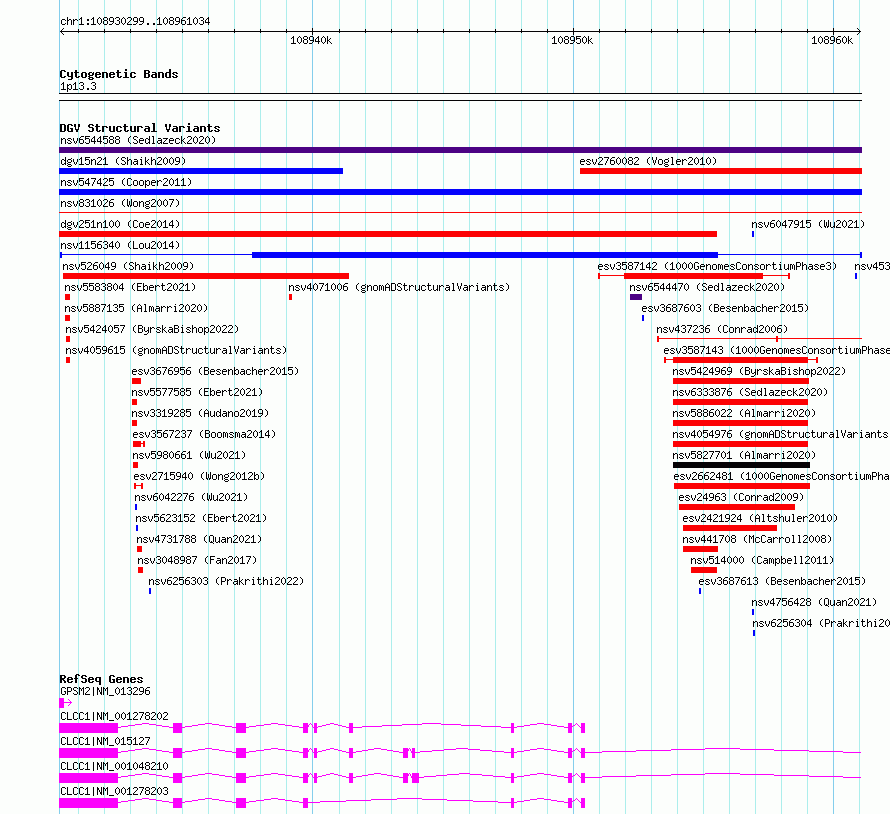Click esv3567237 (Boomsma2014) label
Image resolution: width=890 pixels, height=814 pixels.
204,434
